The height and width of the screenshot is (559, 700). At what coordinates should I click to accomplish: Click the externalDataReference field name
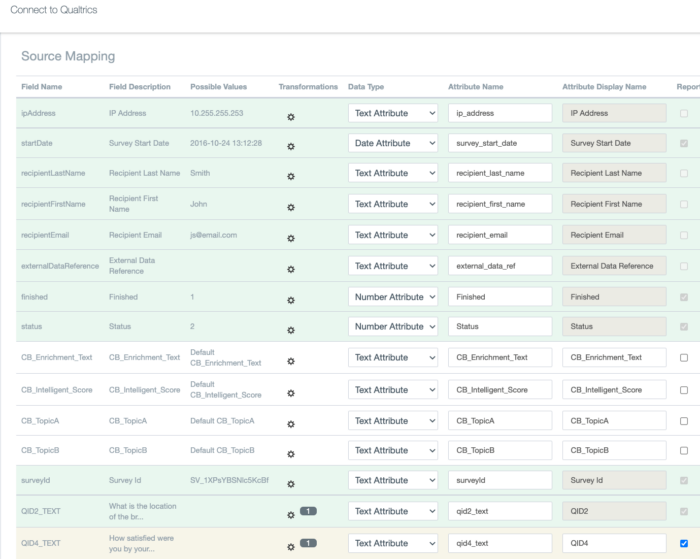(x=60, y=266)
